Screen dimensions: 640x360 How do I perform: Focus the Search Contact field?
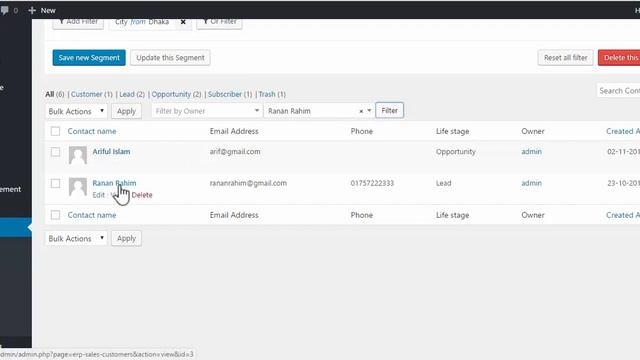[x=618, y=91]
